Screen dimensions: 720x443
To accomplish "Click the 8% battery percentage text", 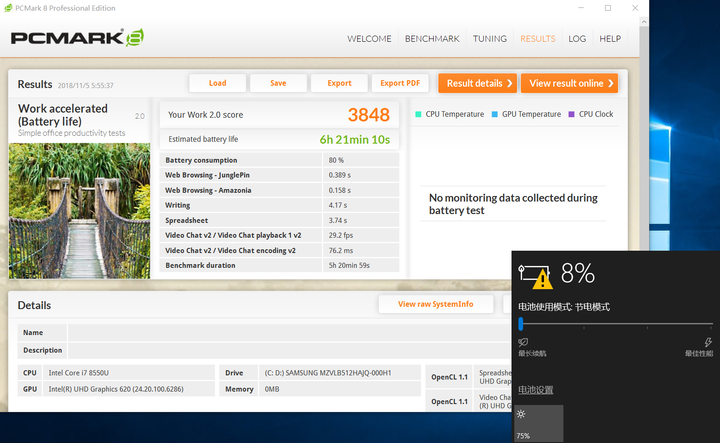I will coord(578,274).
